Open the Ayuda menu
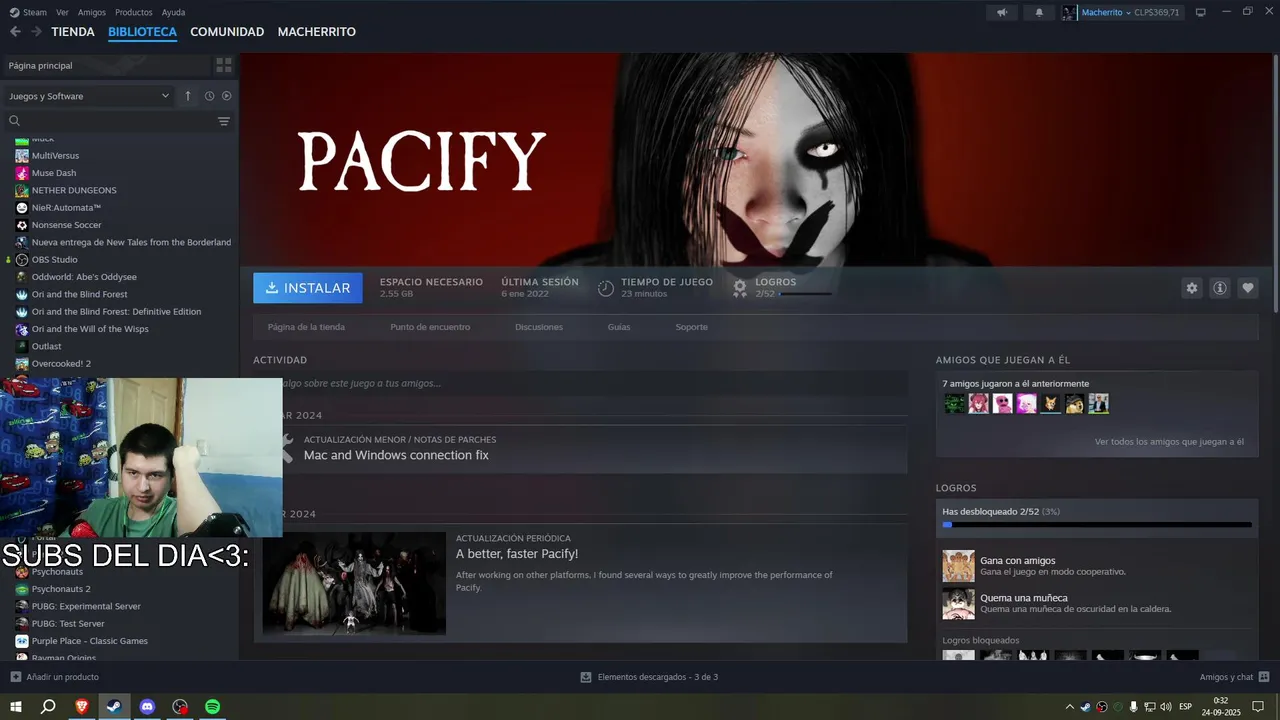The width and height of the screenshot is (1280, 720). [x=173, y=12]
